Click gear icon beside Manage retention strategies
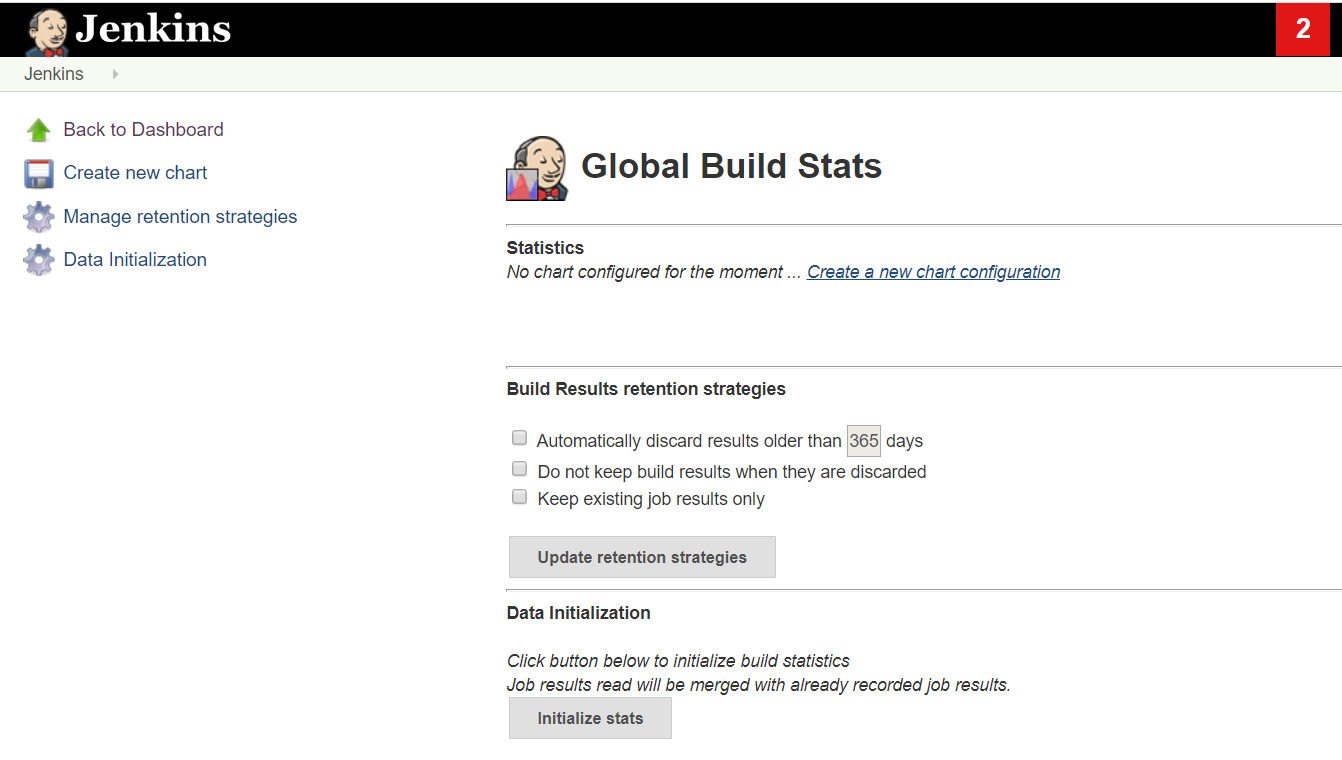1342x760 pixels. pyautogui.click(x=38, y=217)
